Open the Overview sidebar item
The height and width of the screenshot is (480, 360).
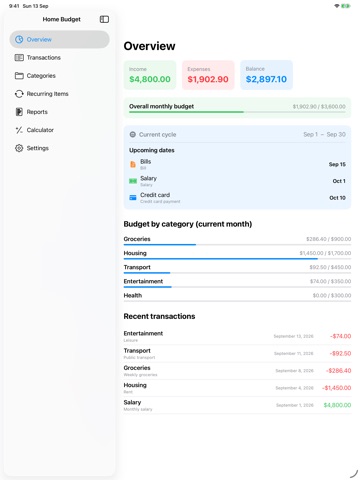59,39
